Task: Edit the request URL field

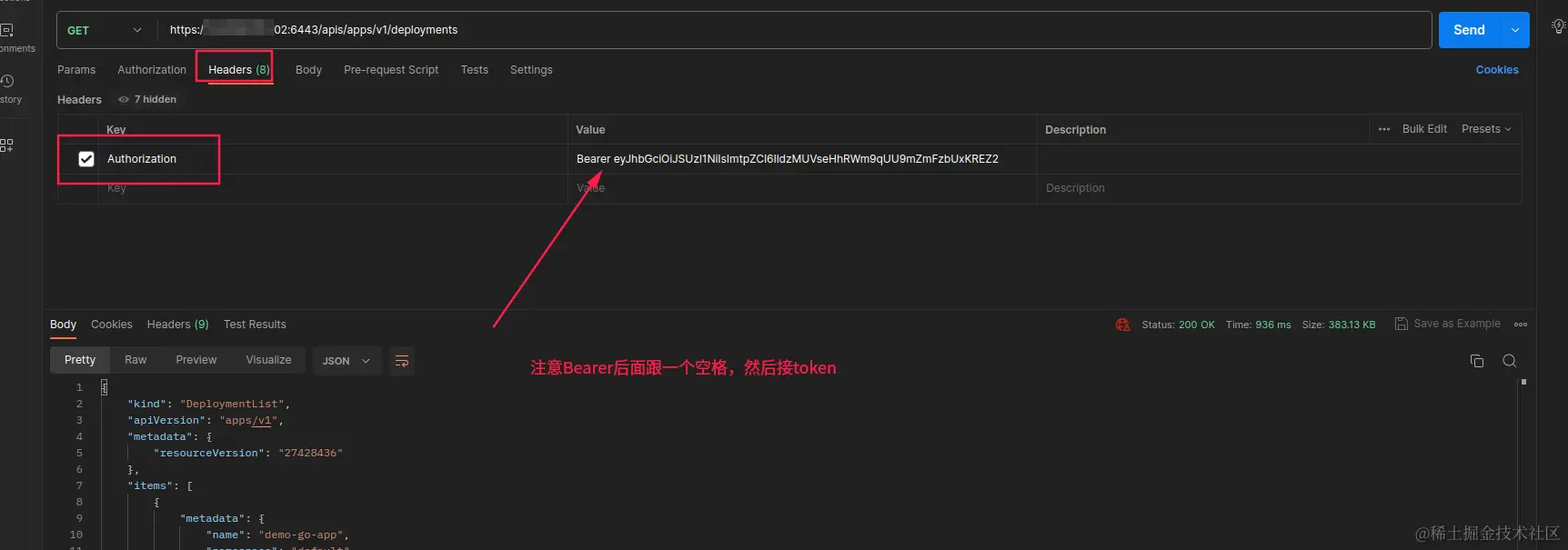Action: [794, 30]
